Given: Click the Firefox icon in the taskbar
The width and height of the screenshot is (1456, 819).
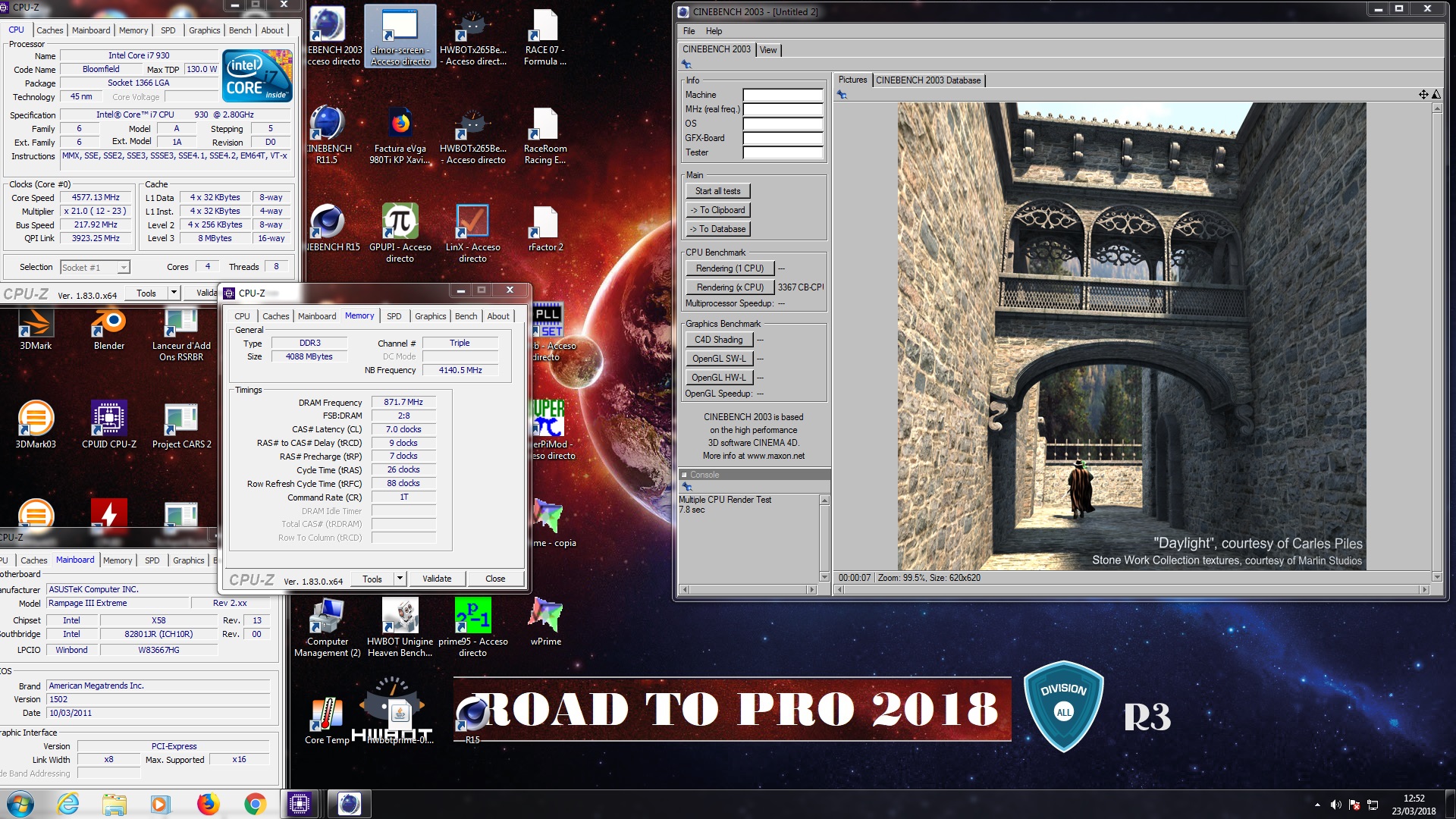Looking at the screenshot, I should [x=208, y=804].
